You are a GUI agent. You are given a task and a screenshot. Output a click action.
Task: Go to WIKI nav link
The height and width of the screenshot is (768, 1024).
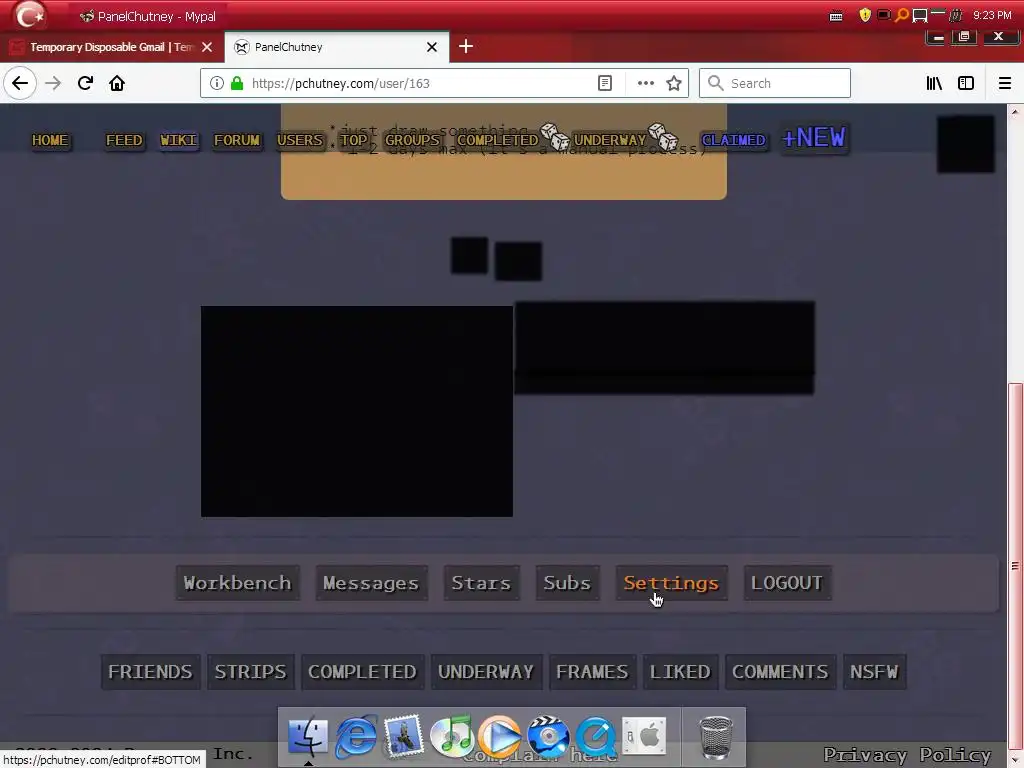coord(178,140)
